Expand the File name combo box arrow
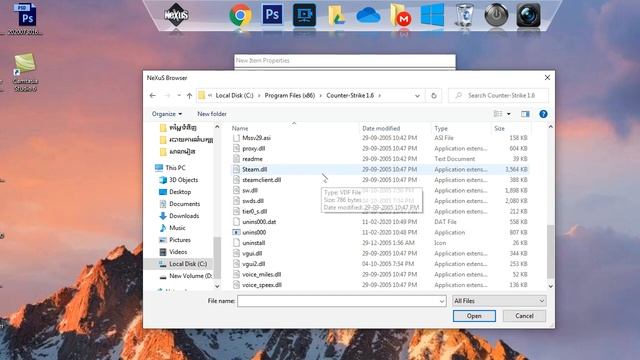 pyautogui.click(x=442, y=301)
